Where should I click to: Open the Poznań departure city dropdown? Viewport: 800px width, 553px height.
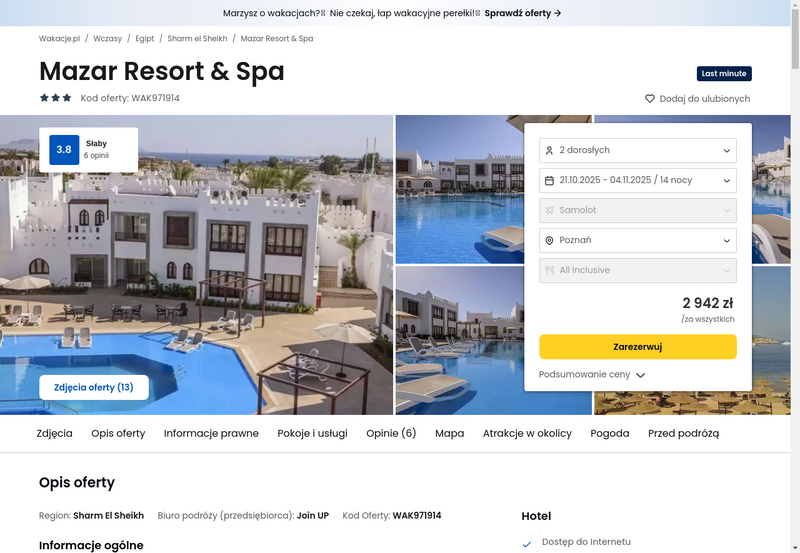coord(638,240)
